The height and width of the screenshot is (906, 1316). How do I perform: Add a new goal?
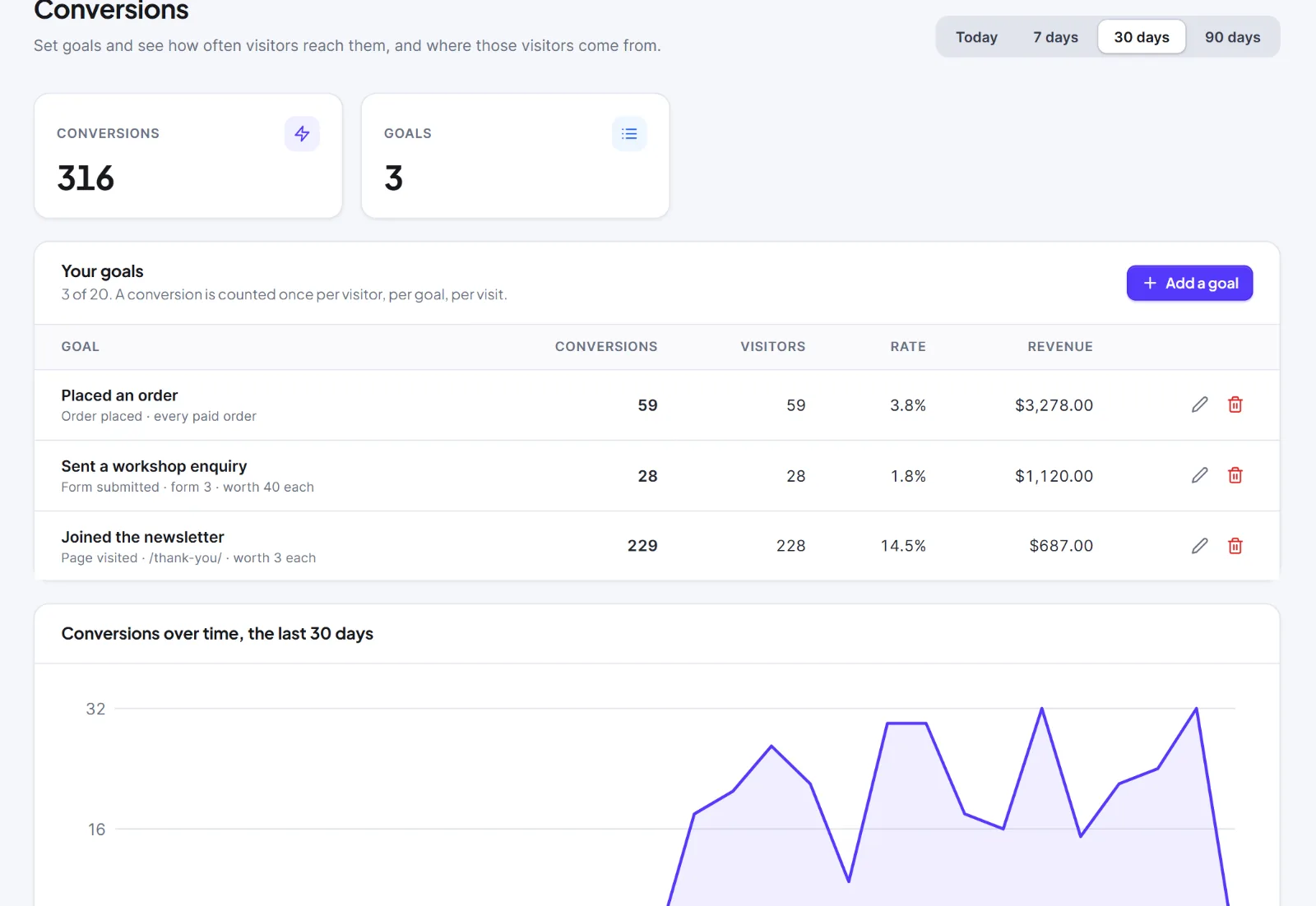1189,283
